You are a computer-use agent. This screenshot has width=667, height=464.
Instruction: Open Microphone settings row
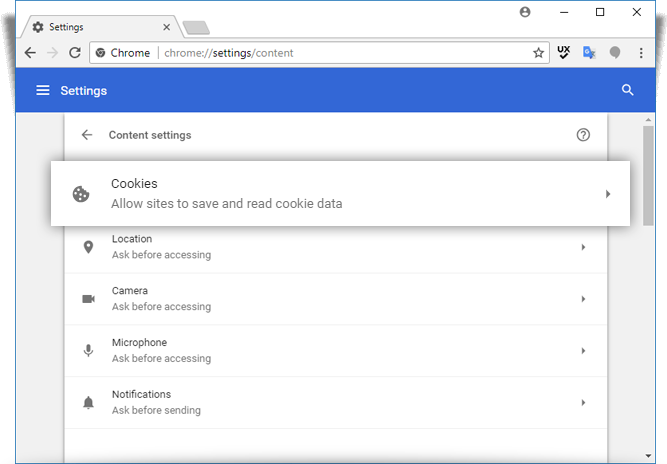336,351
